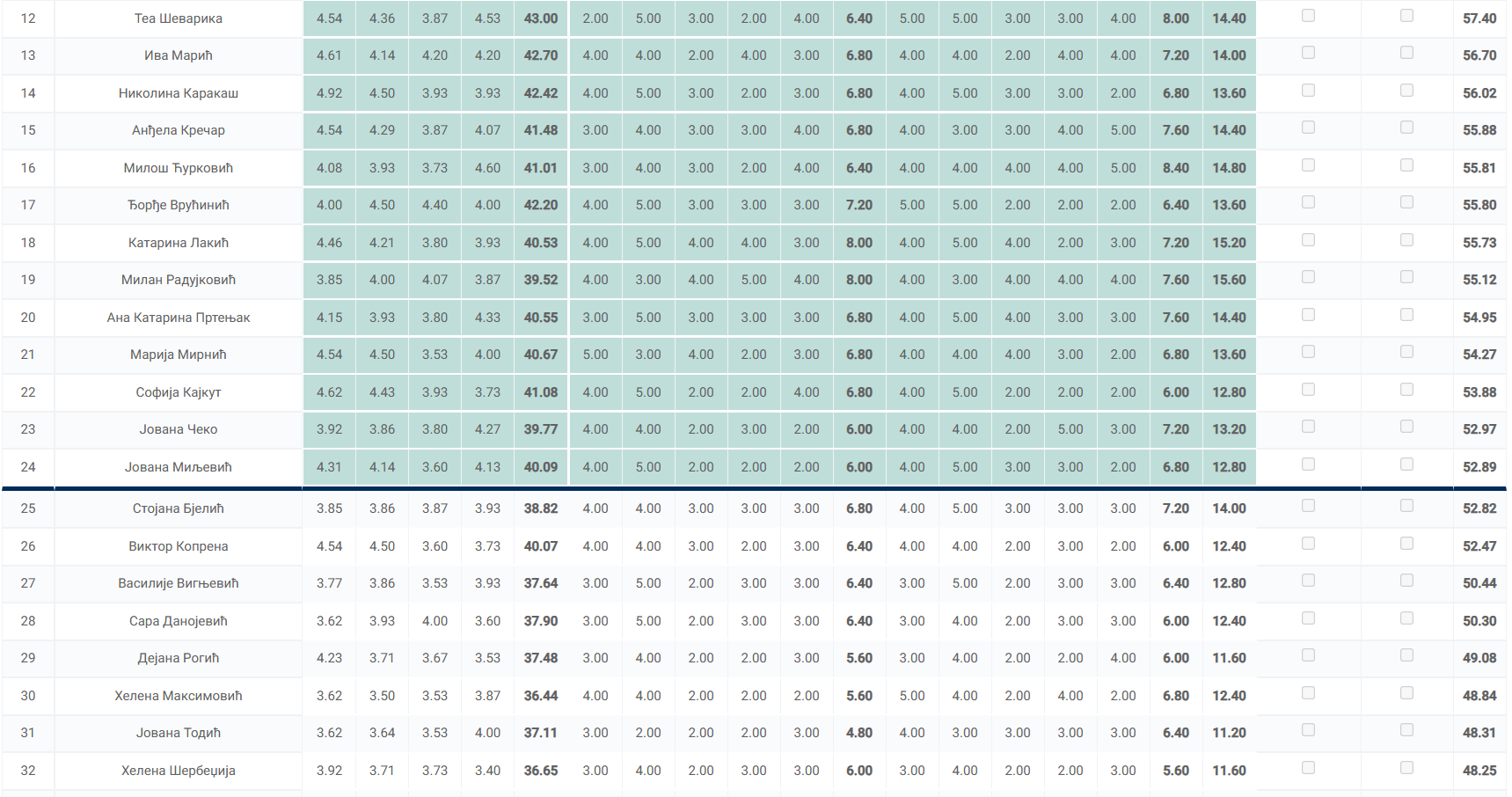The width and height of the screenshot is (1512, 797).
Task: Toggle the right checkbox for Хелена Шербеџија
Action: [1406, 768]
